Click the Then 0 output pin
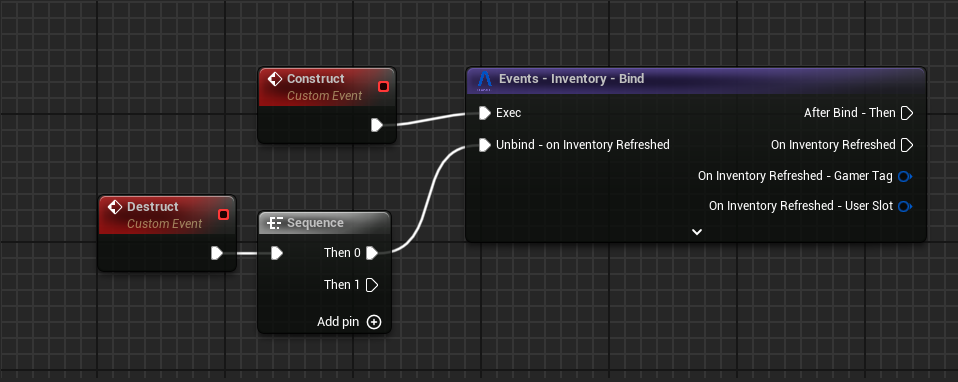Viewport: 958px width, 382px height. click(371, 253)
